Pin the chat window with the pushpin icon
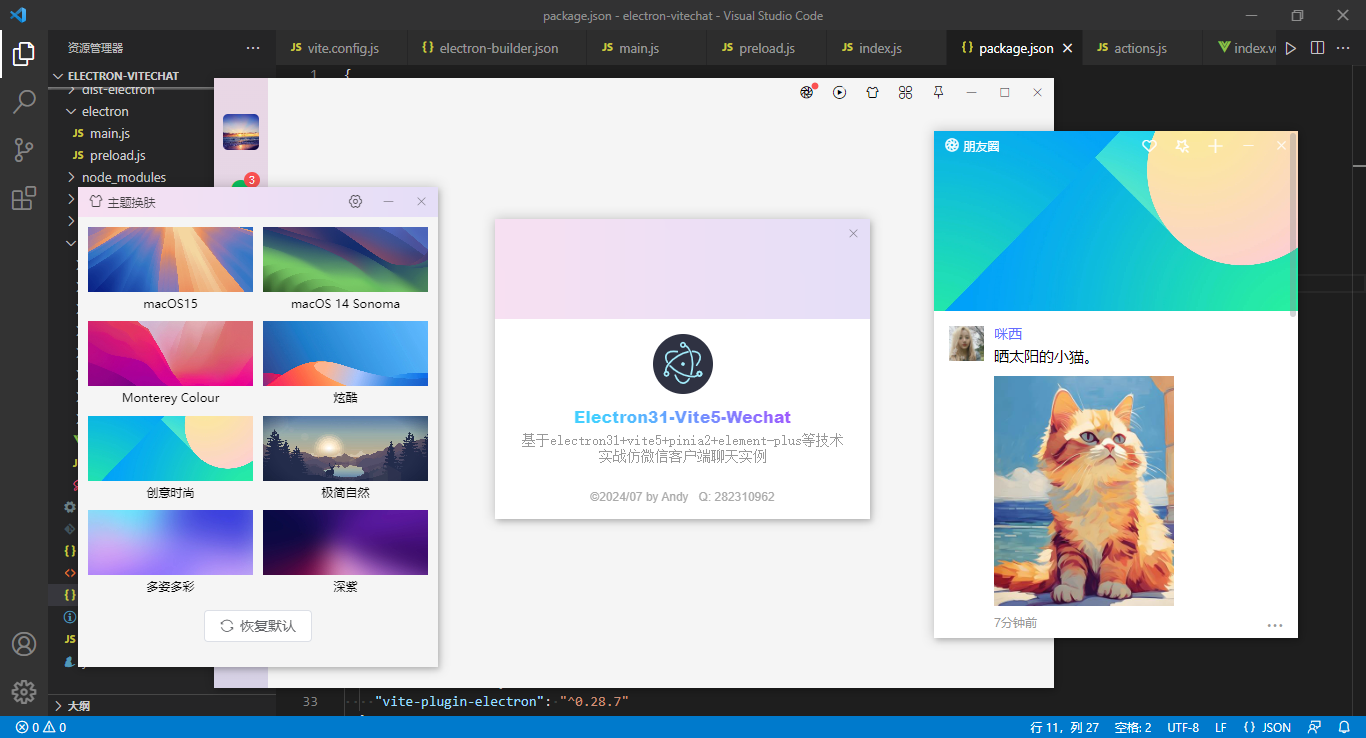1366x738 pixels. tap(938, 92)
